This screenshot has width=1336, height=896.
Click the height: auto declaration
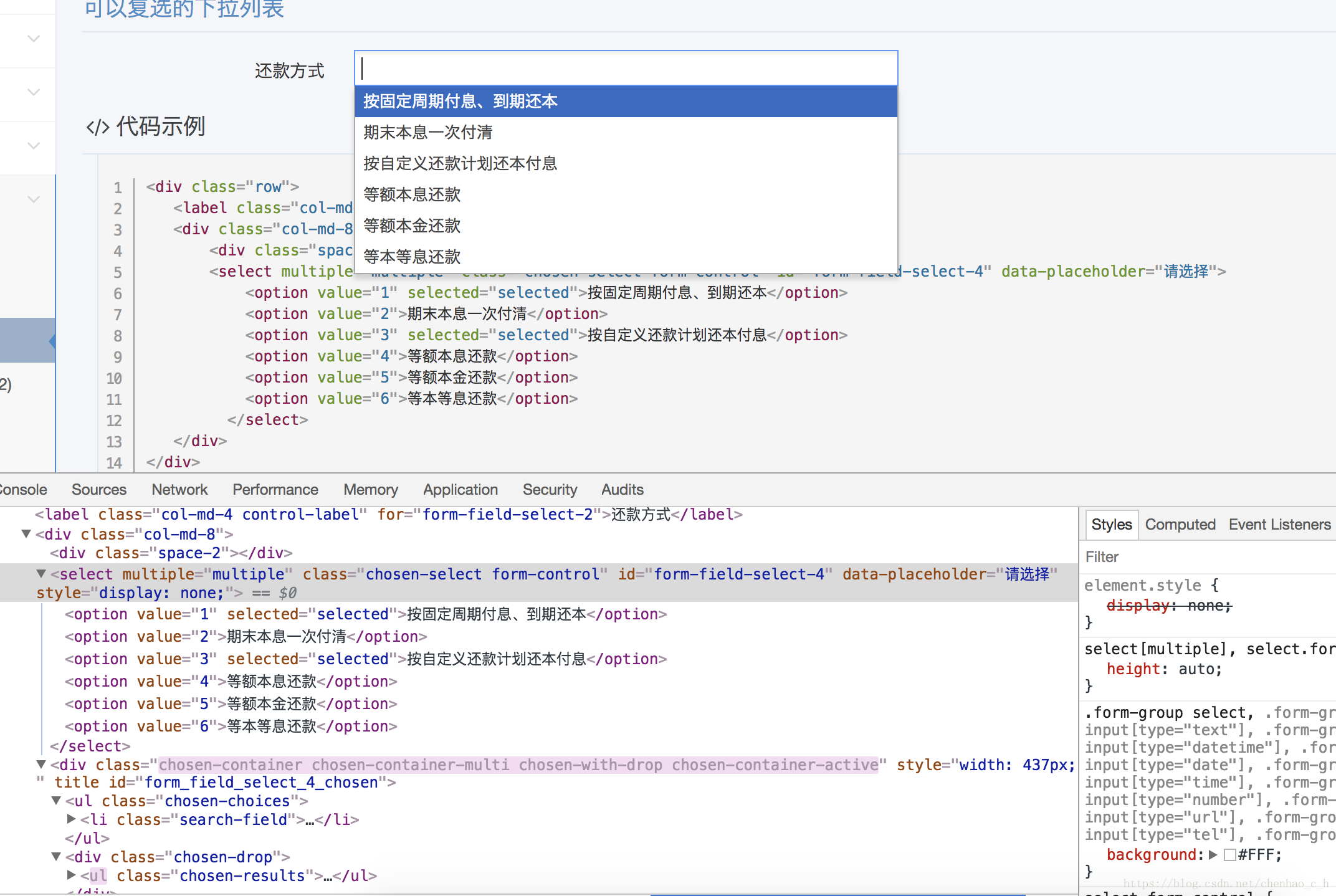coord(1164,669)
